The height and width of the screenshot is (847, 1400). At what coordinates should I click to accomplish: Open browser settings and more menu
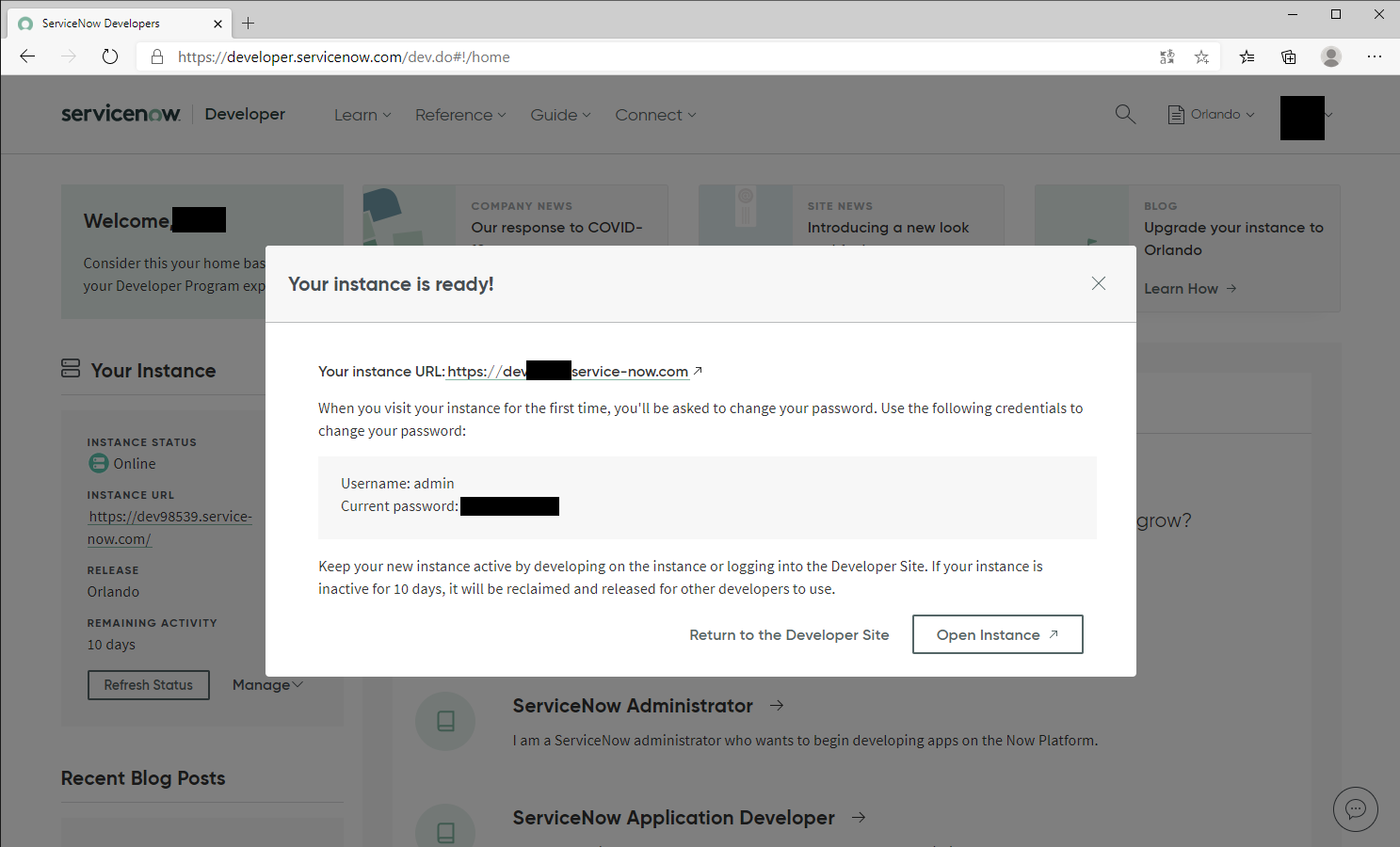click(x=1375, y=56)
